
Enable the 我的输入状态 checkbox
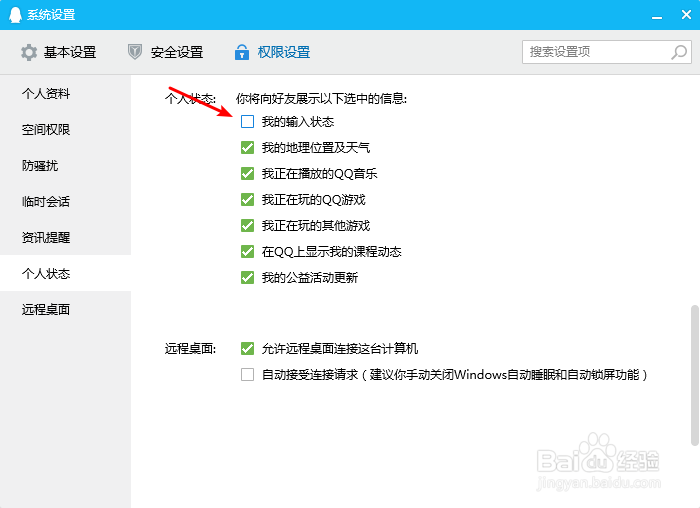[x=247, y=121]
